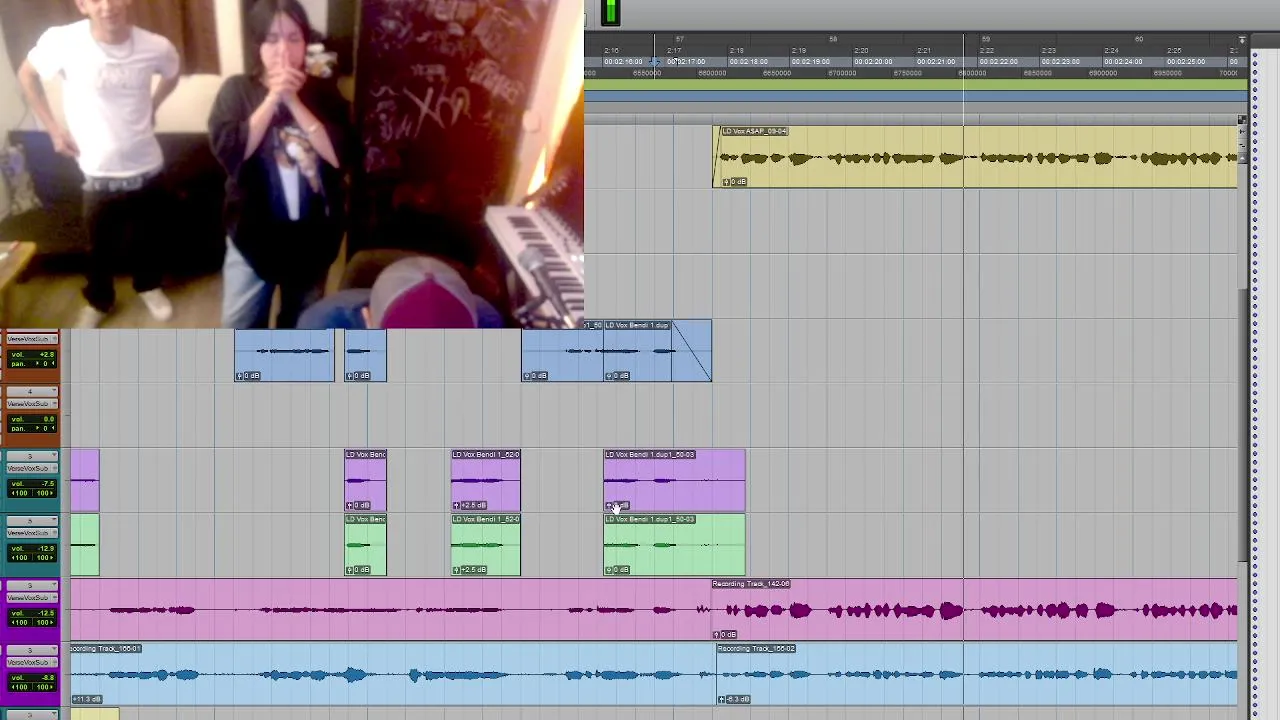Click the -12.9 volume field
This screenshot has height=720, width=1280.
pyautogui.click(x=32, y=548)
